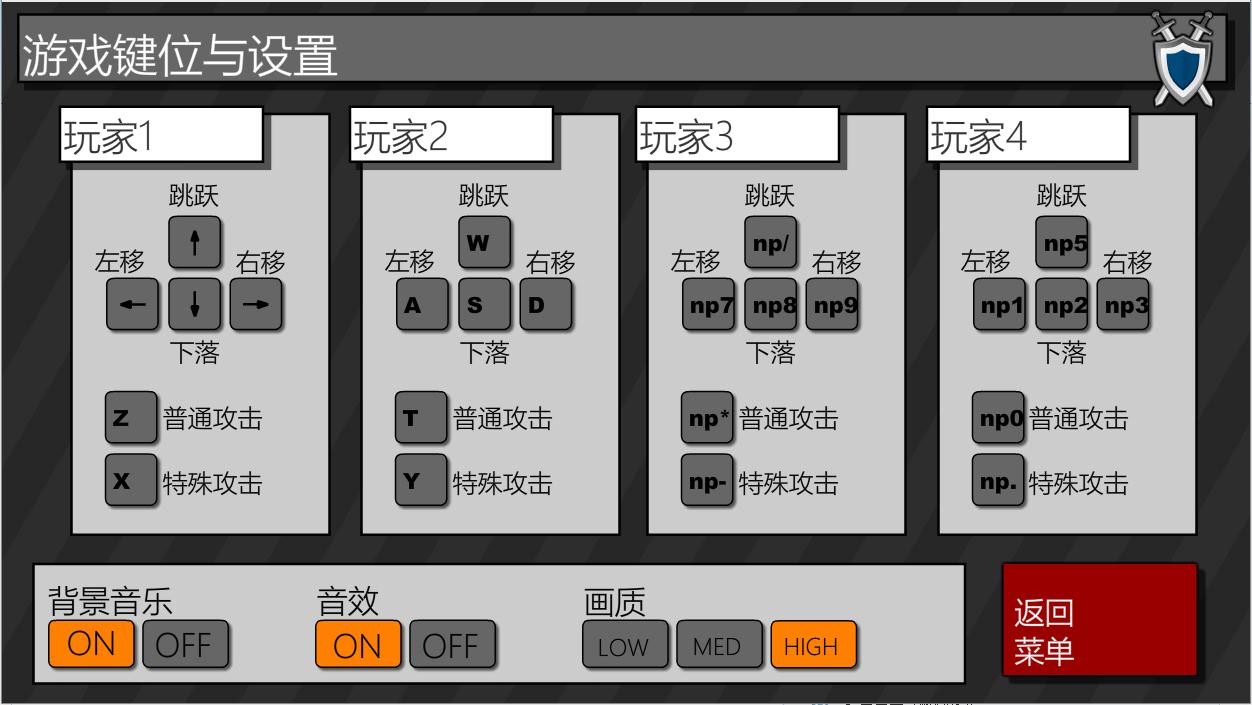Click the np* 普通攻击 key for 玩家3
Image resolution: width=1252 pixels, height=705 pixels.
(707, 418)
